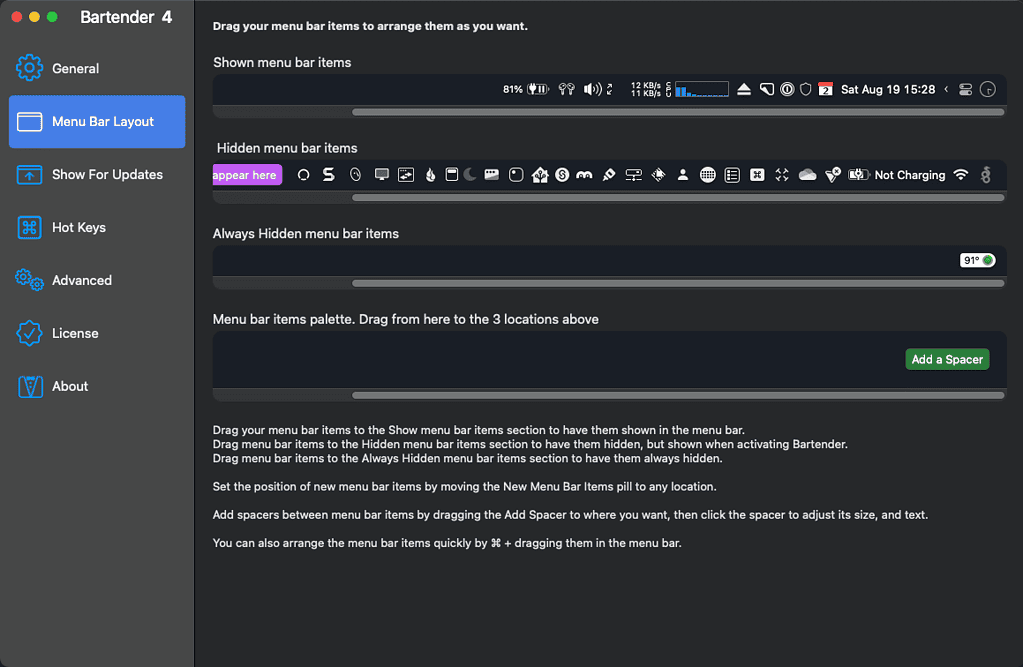The image size is (1023, 667).
Task: Select the Not Charging battery item
Action: tap(896, 174)
